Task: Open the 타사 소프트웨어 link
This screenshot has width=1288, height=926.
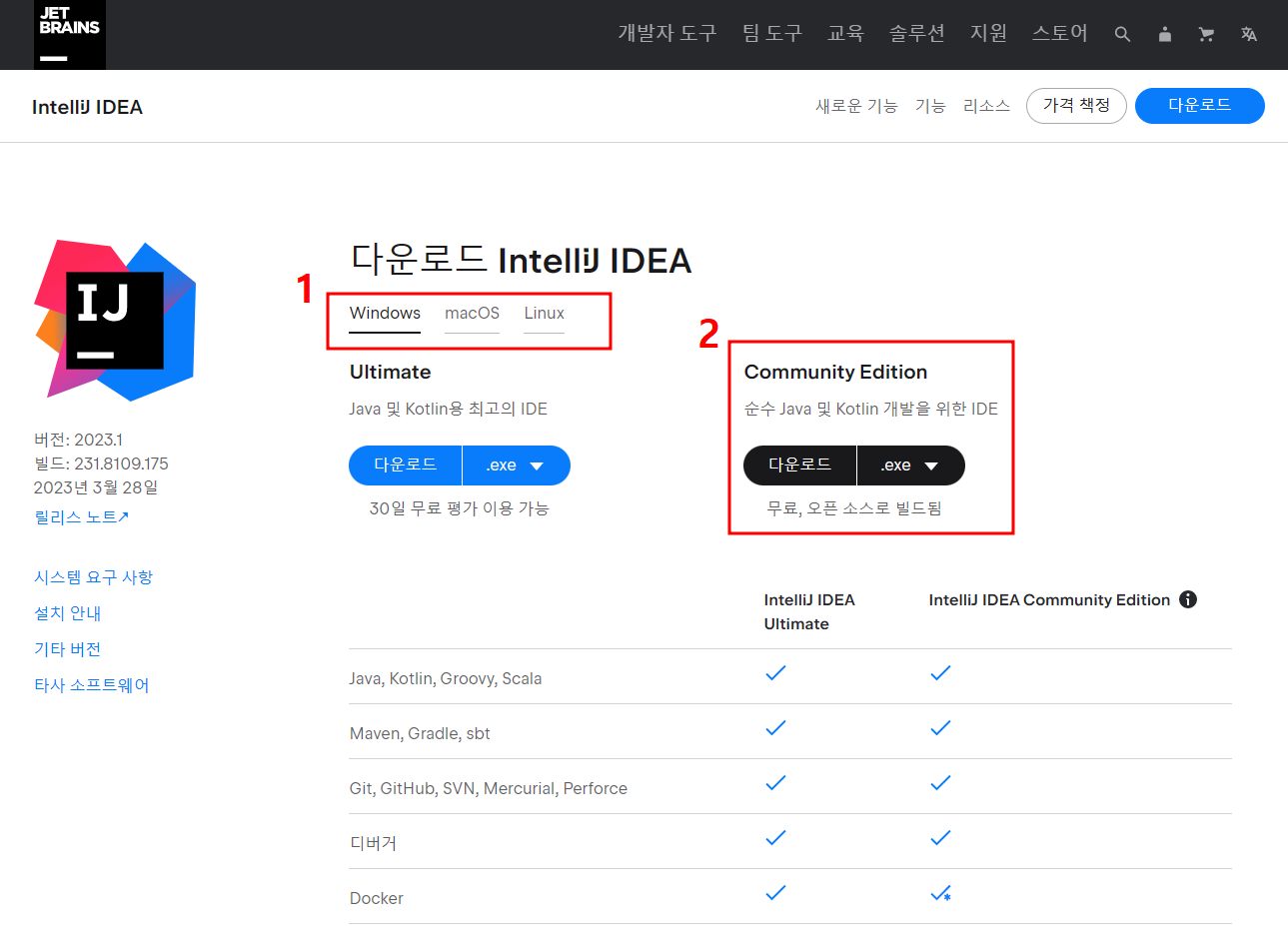Action: pos(92,685)
